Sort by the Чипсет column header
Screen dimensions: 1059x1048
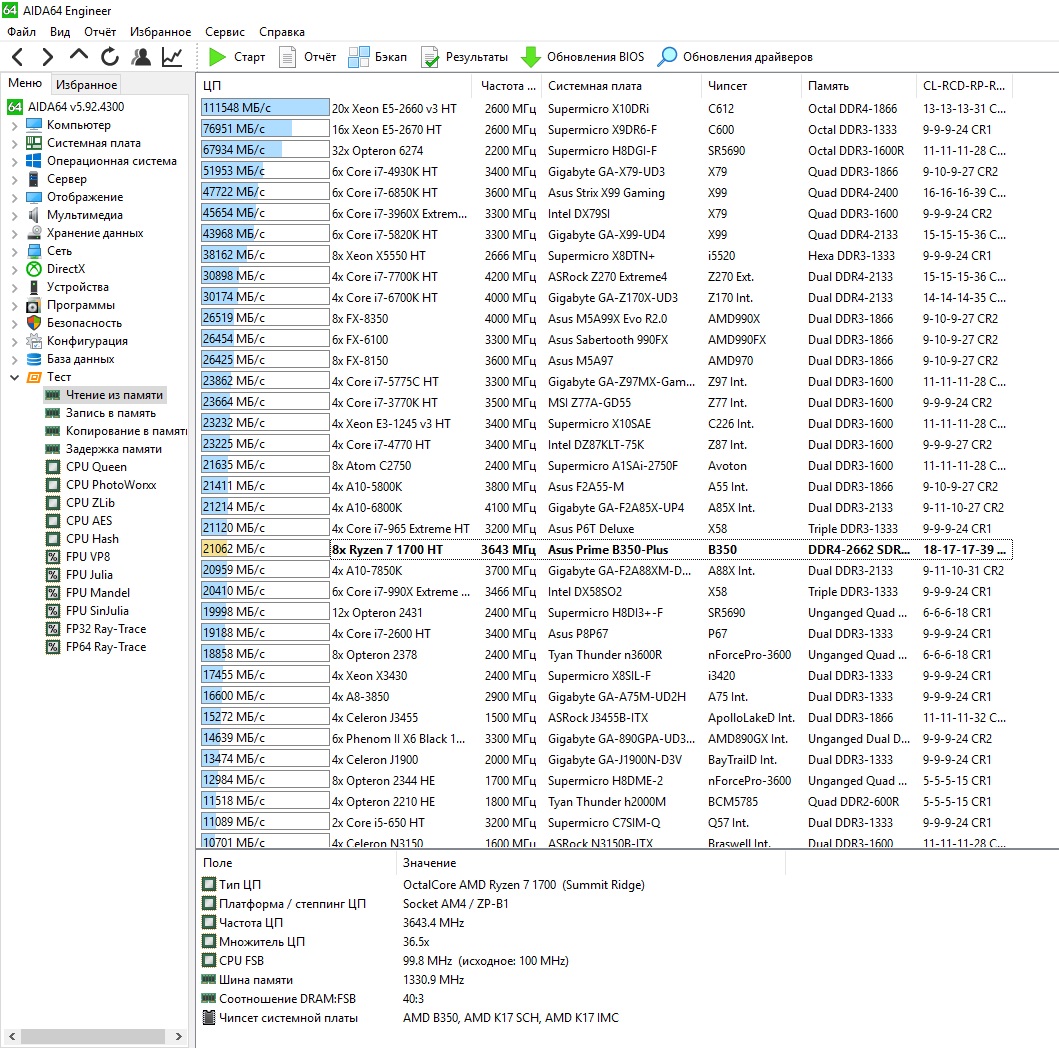(x=751, y=86)
